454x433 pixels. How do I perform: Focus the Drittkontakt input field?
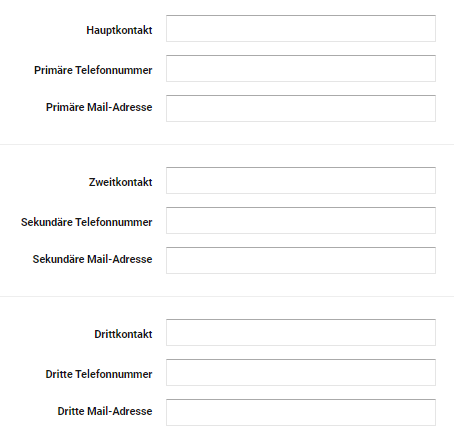(301, 333)
